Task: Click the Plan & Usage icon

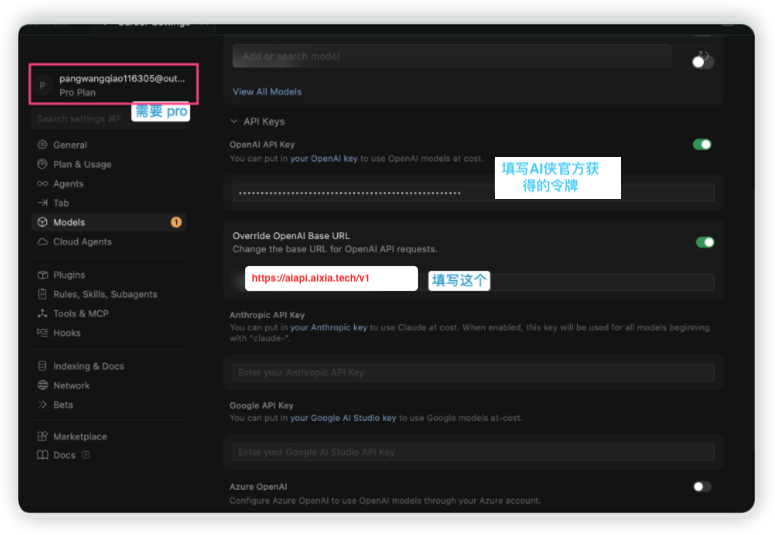Action: pos(42,164)
